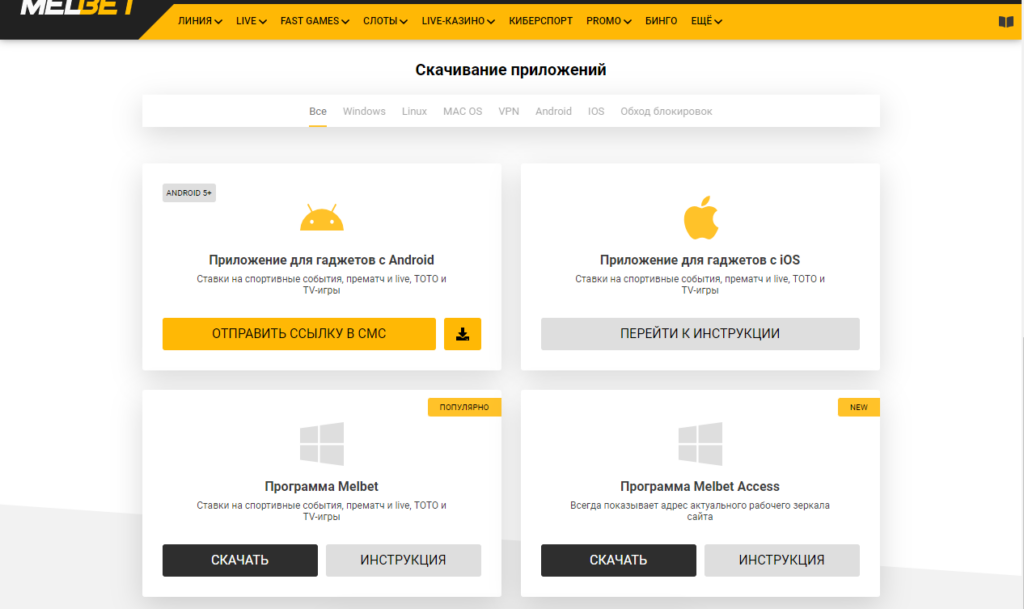Open ИНСТРУКЦИЯ for Программа Melbet Access
1024x609 pixels.
pos(782,560)
